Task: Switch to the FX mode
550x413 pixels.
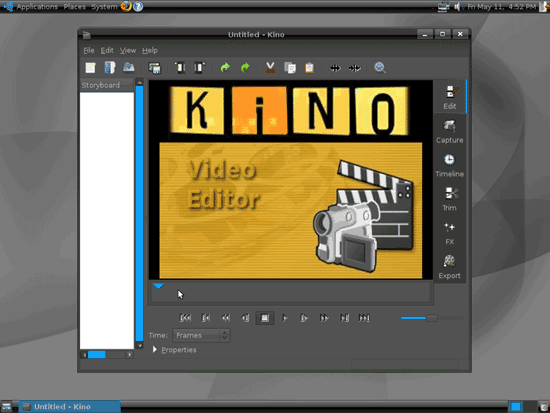Action: coord(450,233)
